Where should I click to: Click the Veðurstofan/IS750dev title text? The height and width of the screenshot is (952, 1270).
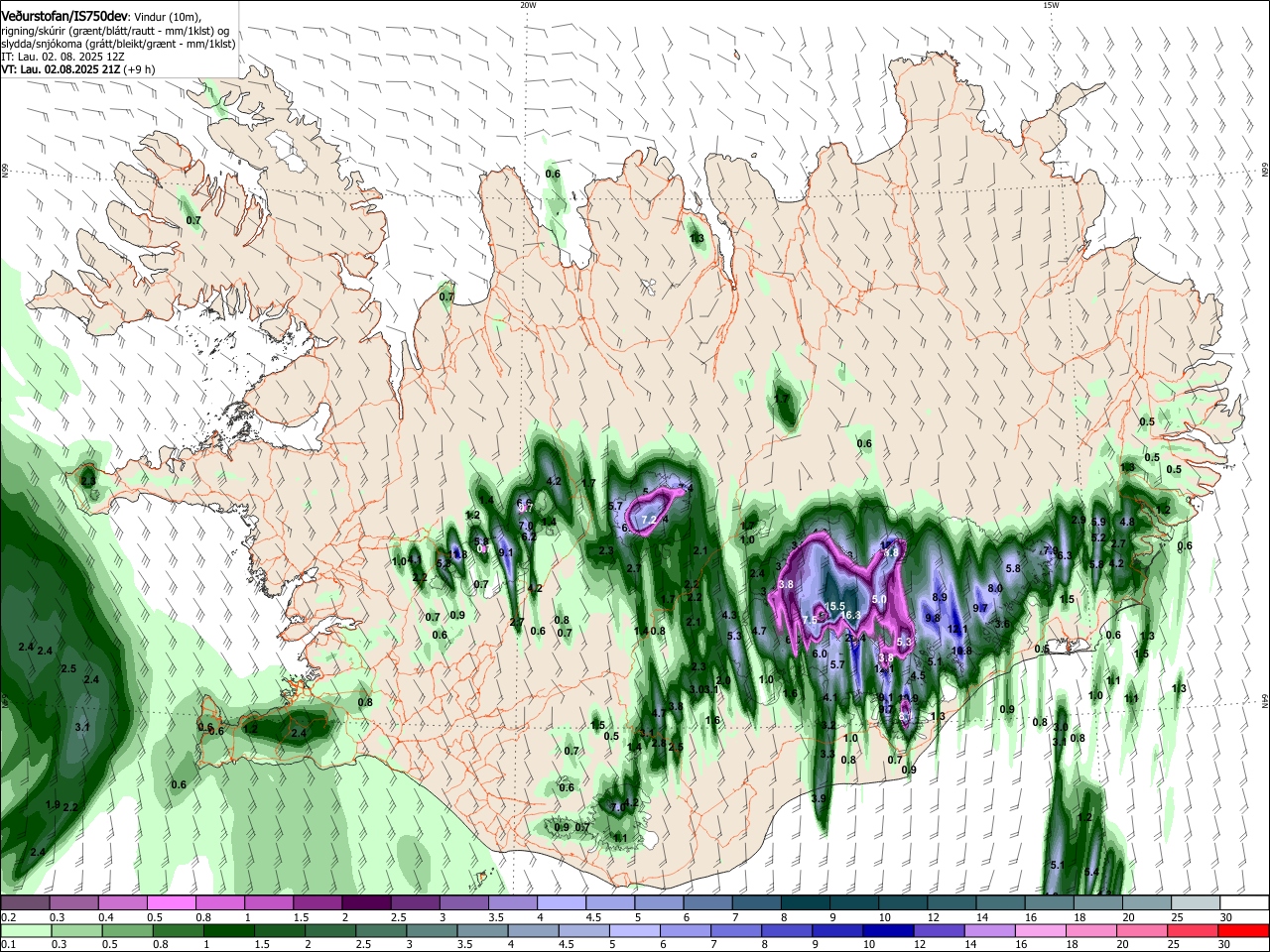click(64, 15)
